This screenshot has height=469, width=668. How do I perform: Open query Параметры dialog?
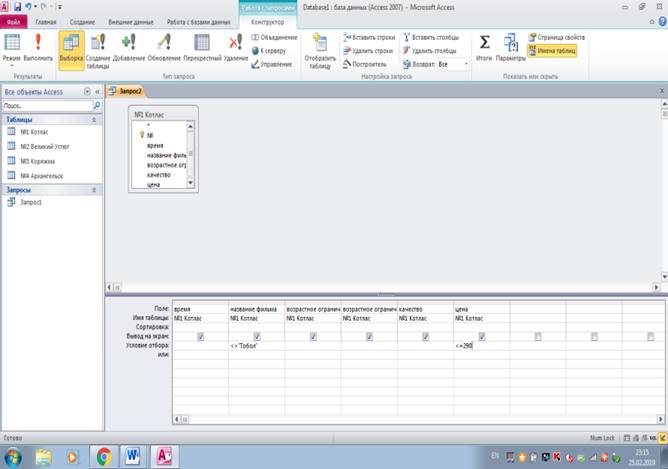[510, 48]
